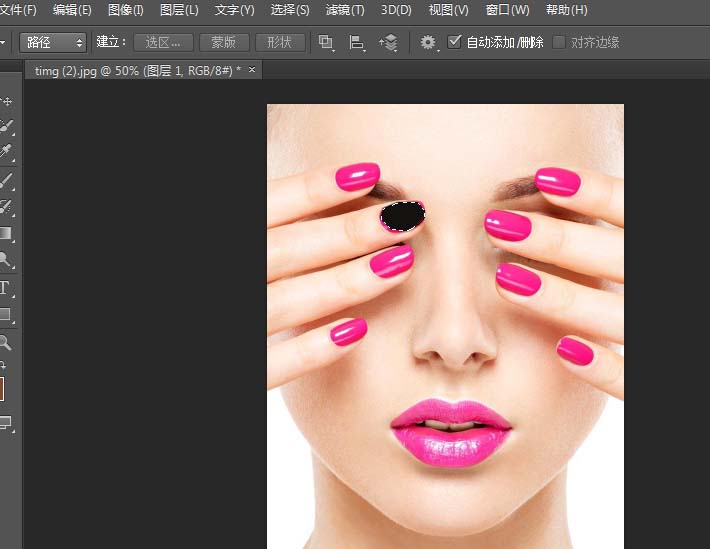Image resolution: width=710 pixels, height=549 pixels.
Task: Select the Gradient tool
Action: [x=6, y=233]
